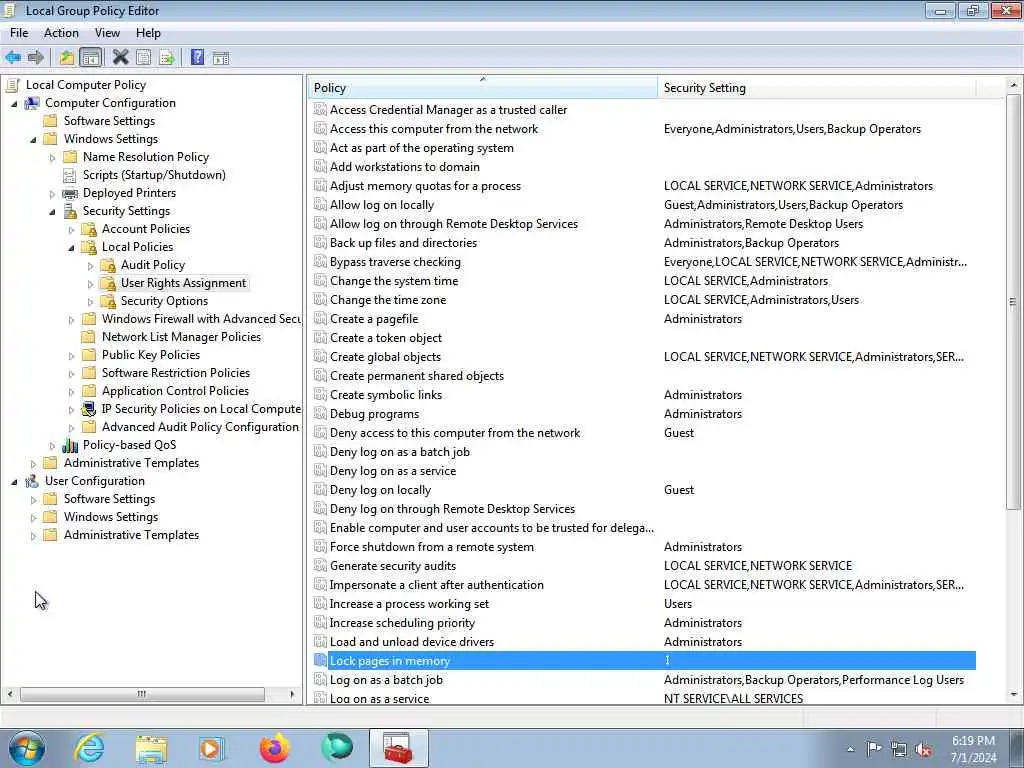Viewport: 1024px width, 768px height.
Task: Click the muted volume tray icon
Action: pos(923,750)
